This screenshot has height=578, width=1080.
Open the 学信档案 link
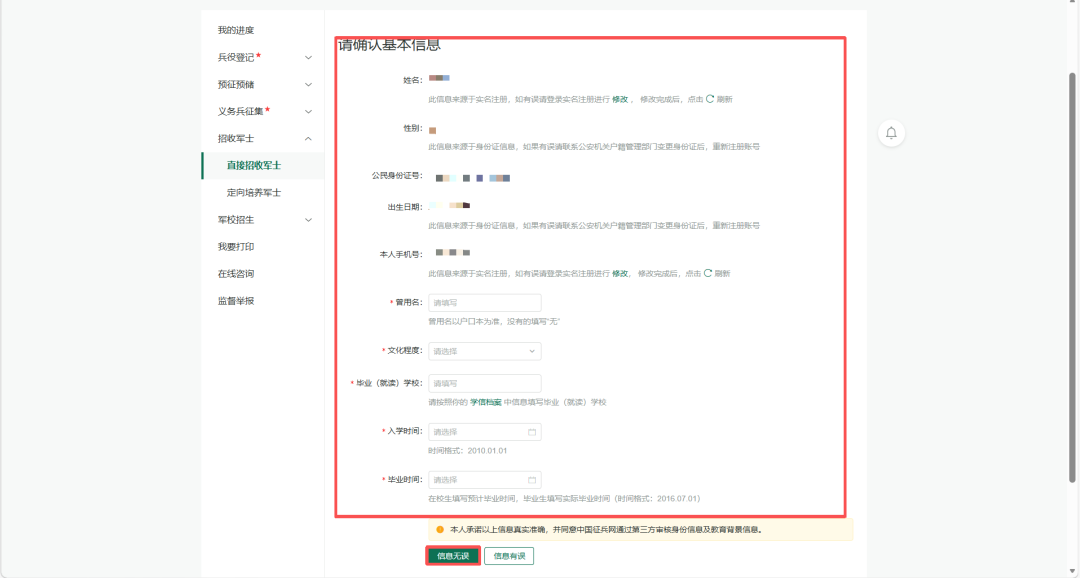[485, 402]
